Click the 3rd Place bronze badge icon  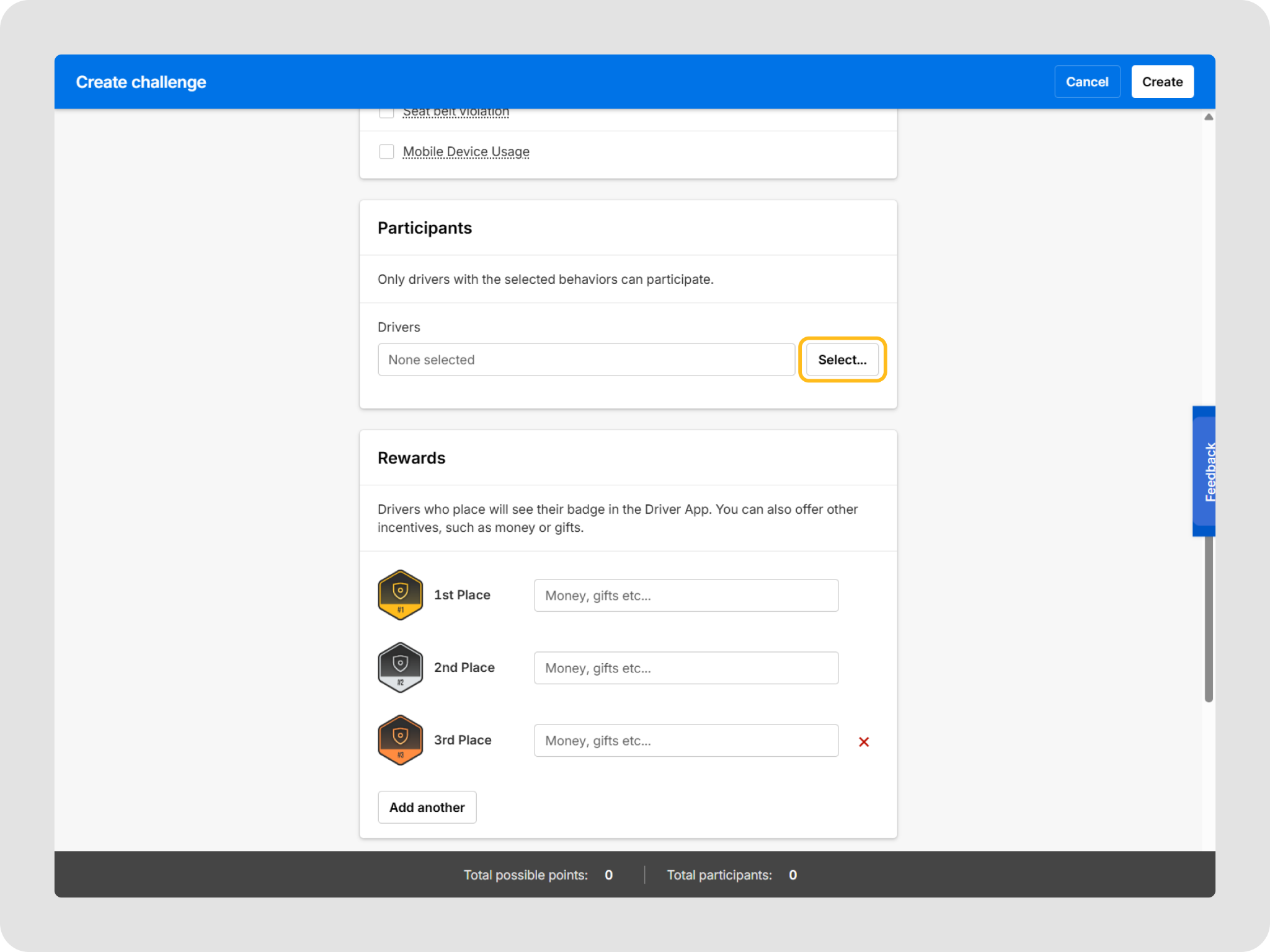click(x=401, y=740)
